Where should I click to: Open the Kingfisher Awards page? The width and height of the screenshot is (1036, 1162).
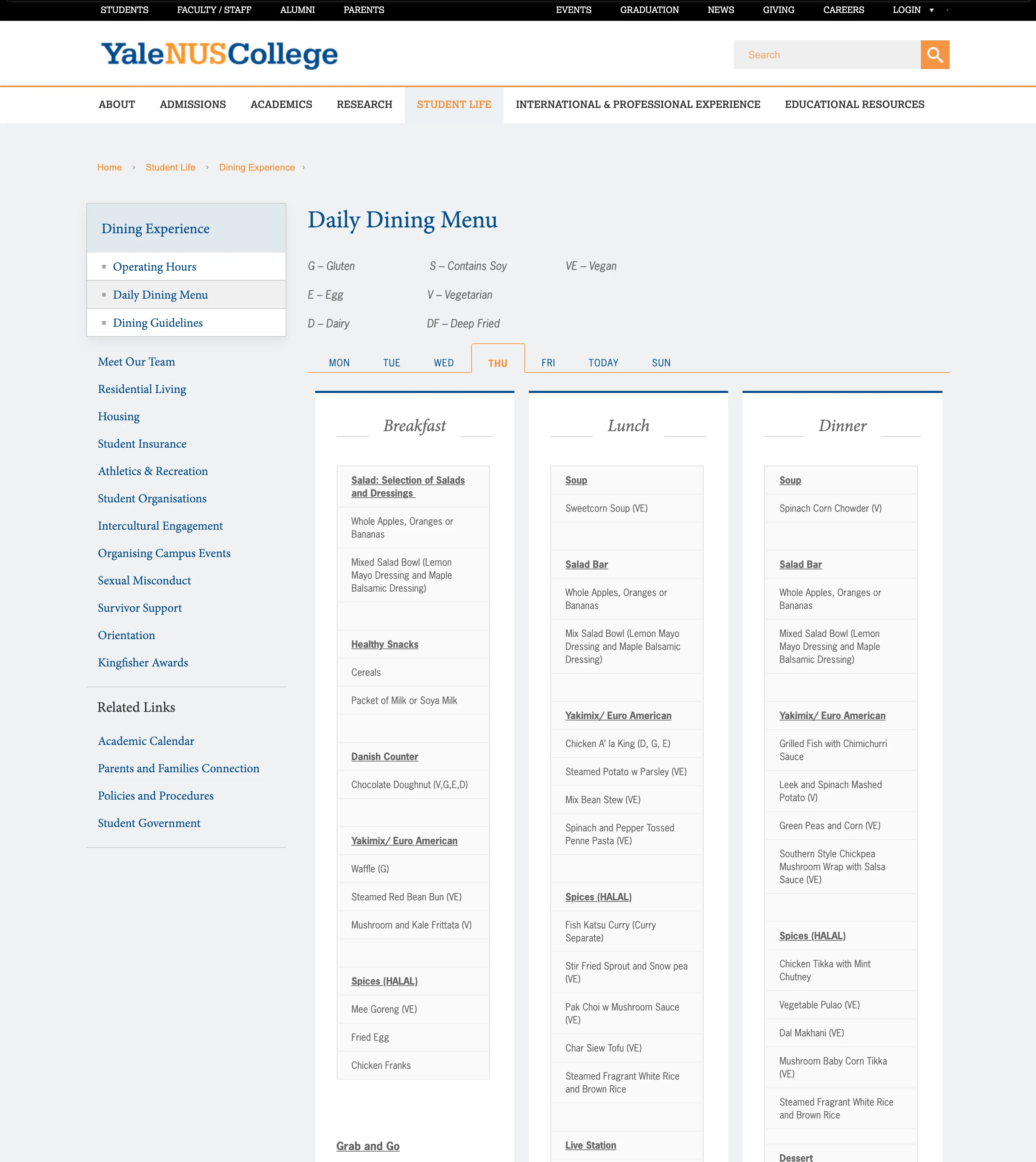(143, 662)
